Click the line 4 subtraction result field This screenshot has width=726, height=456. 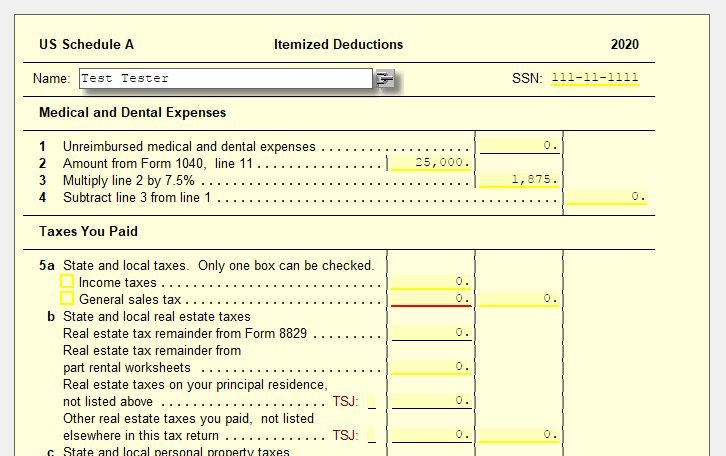point(607,197)
